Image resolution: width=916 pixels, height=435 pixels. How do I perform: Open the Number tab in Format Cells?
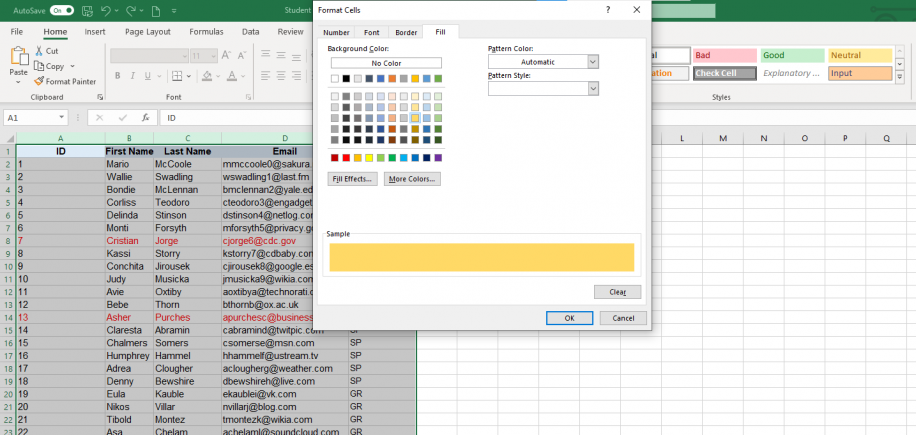click(x=336, y=33)
